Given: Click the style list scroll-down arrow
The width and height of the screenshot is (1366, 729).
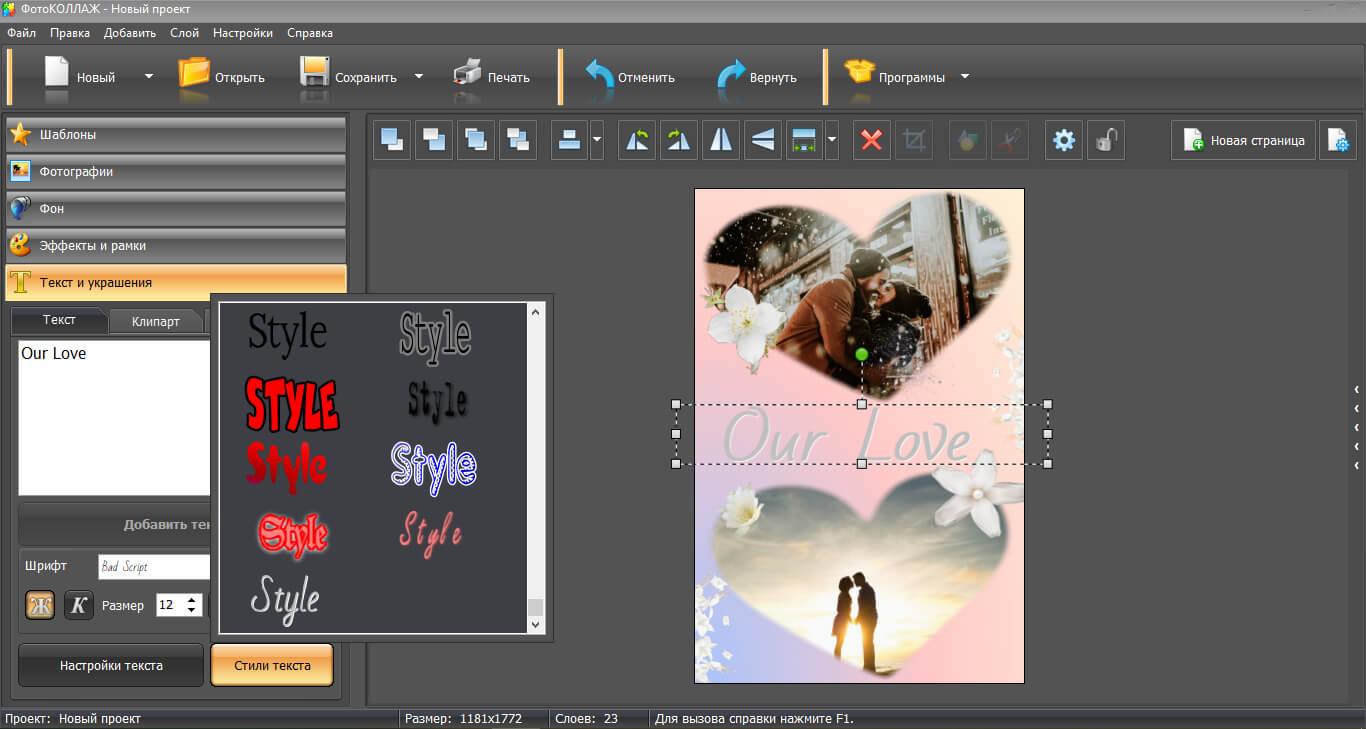Looking at the screenshot, I should tap(535, 624).
